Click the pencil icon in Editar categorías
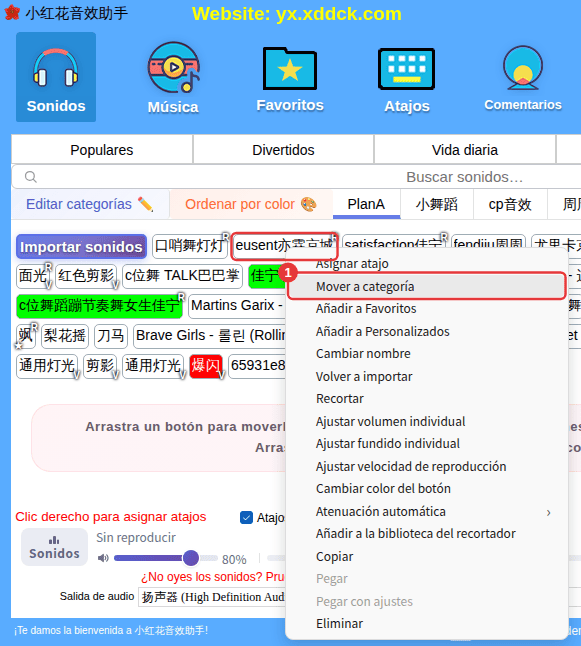This screenshot has height=646, width=581. pyautogui.click(x=145, y=204)
